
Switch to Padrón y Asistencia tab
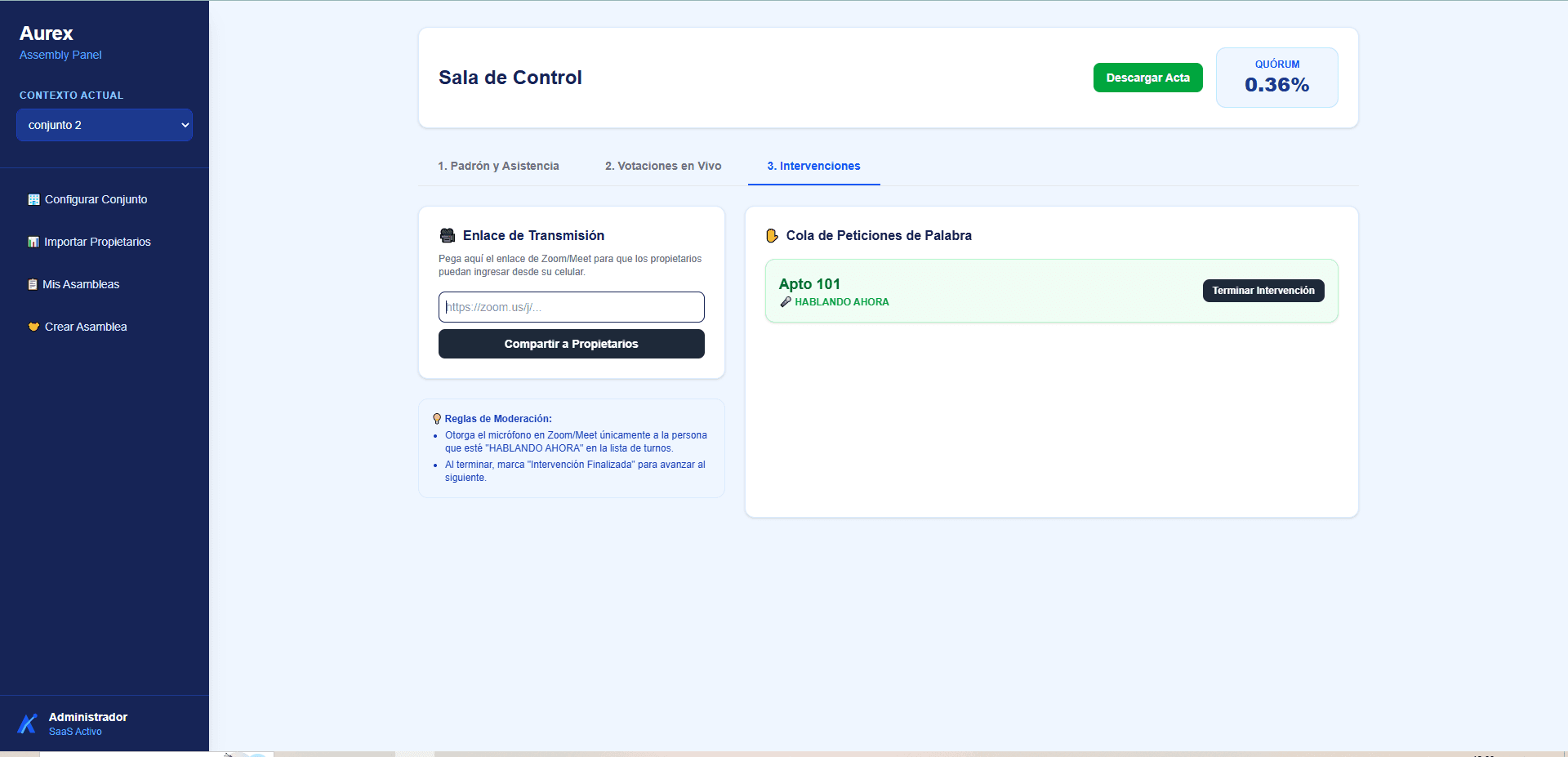[x=498, y=166]
